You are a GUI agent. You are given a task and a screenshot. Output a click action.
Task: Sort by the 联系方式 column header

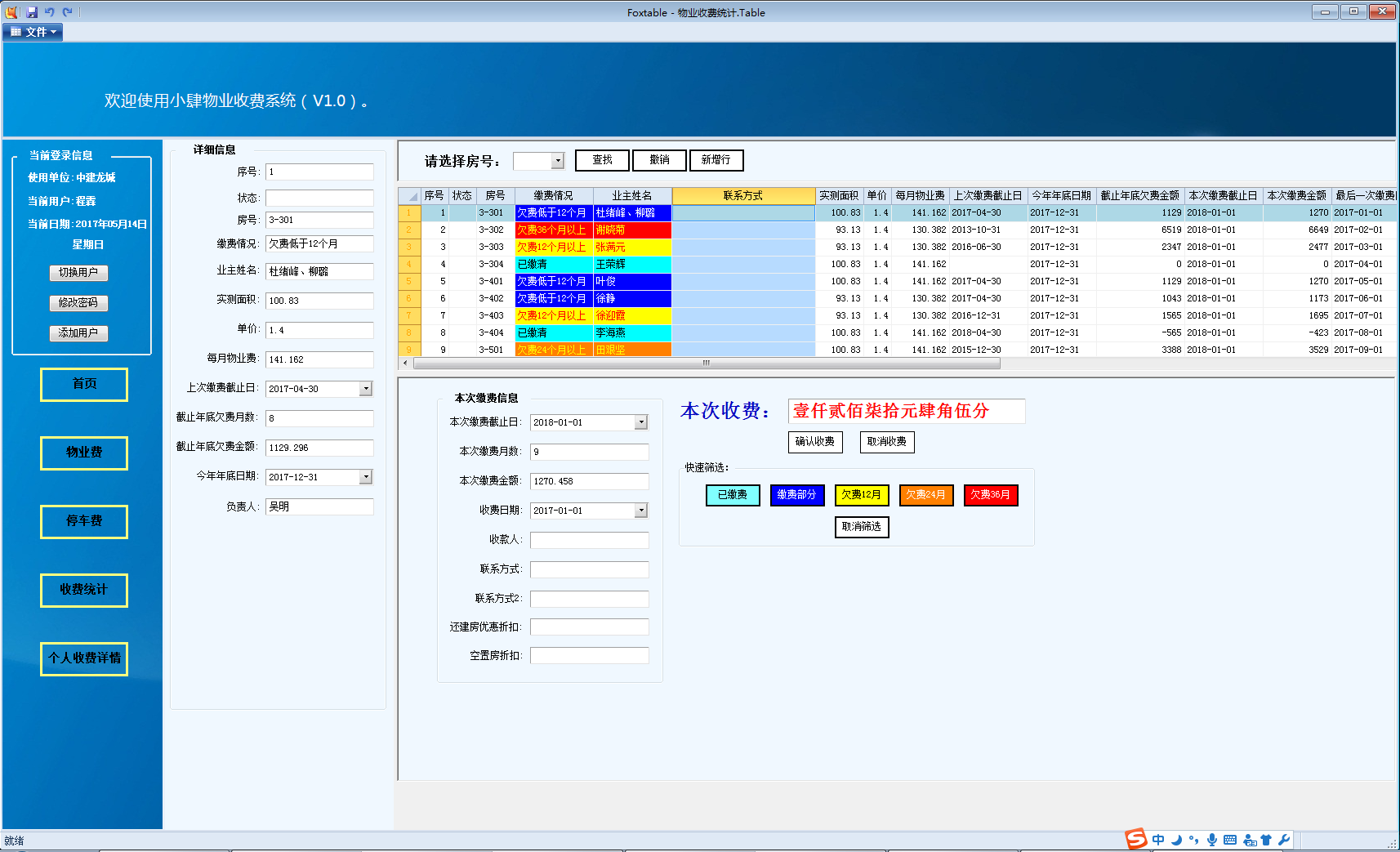[743, 196]
